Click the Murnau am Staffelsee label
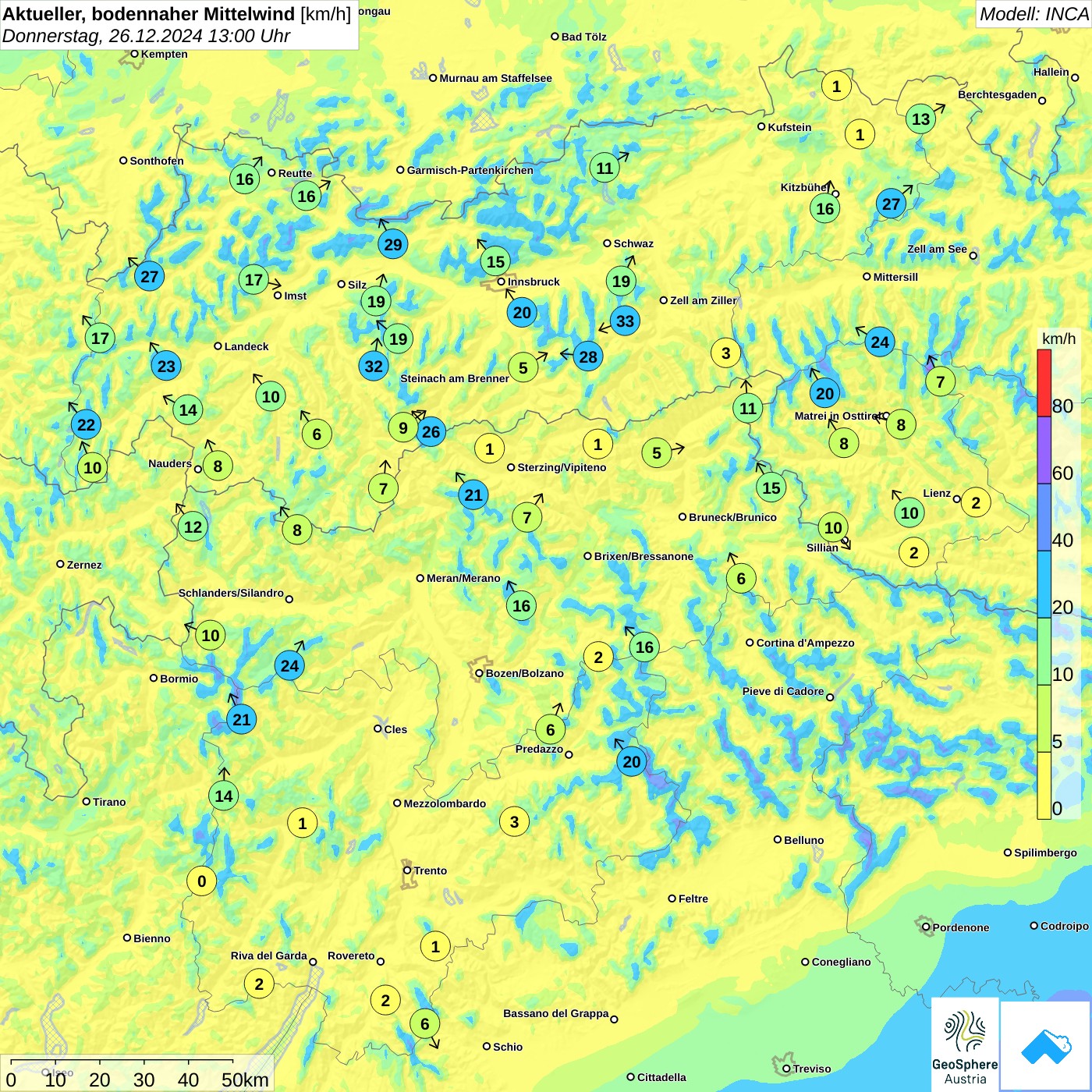This screenshot has height=1092, width=1092. (x=495, y=78)
